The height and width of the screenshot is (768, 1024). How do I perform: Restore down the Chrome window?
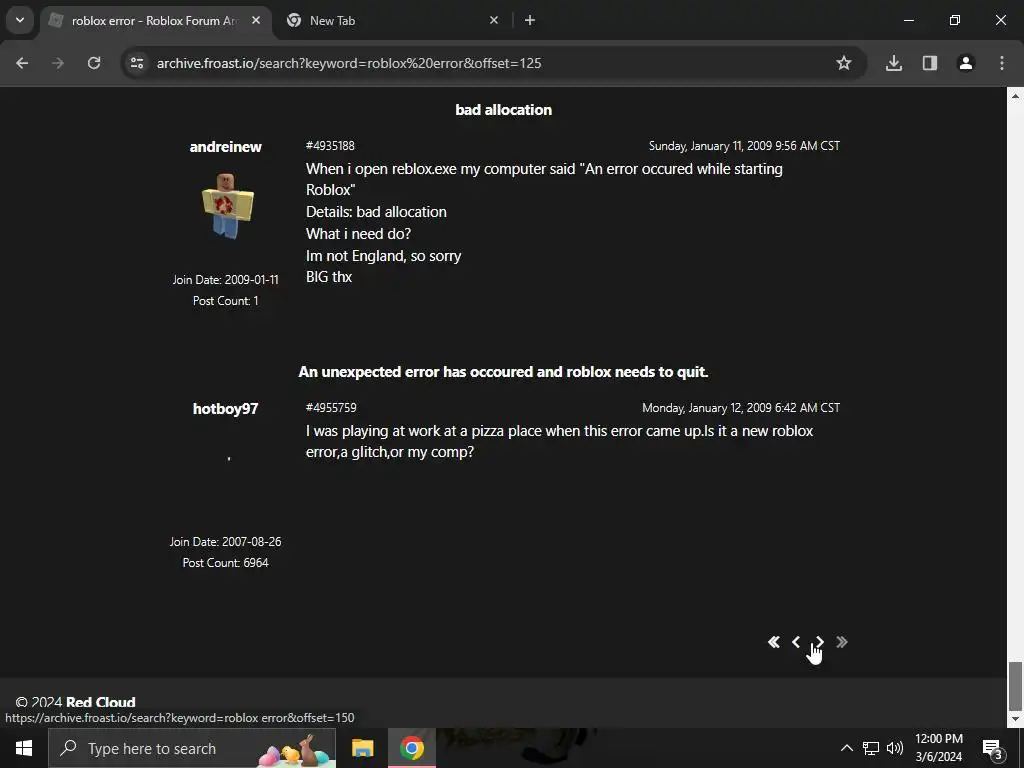pos(955,20)
